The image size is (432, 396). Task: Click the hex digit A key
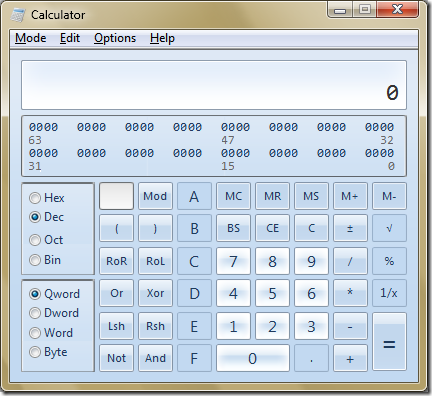(194, 196)
